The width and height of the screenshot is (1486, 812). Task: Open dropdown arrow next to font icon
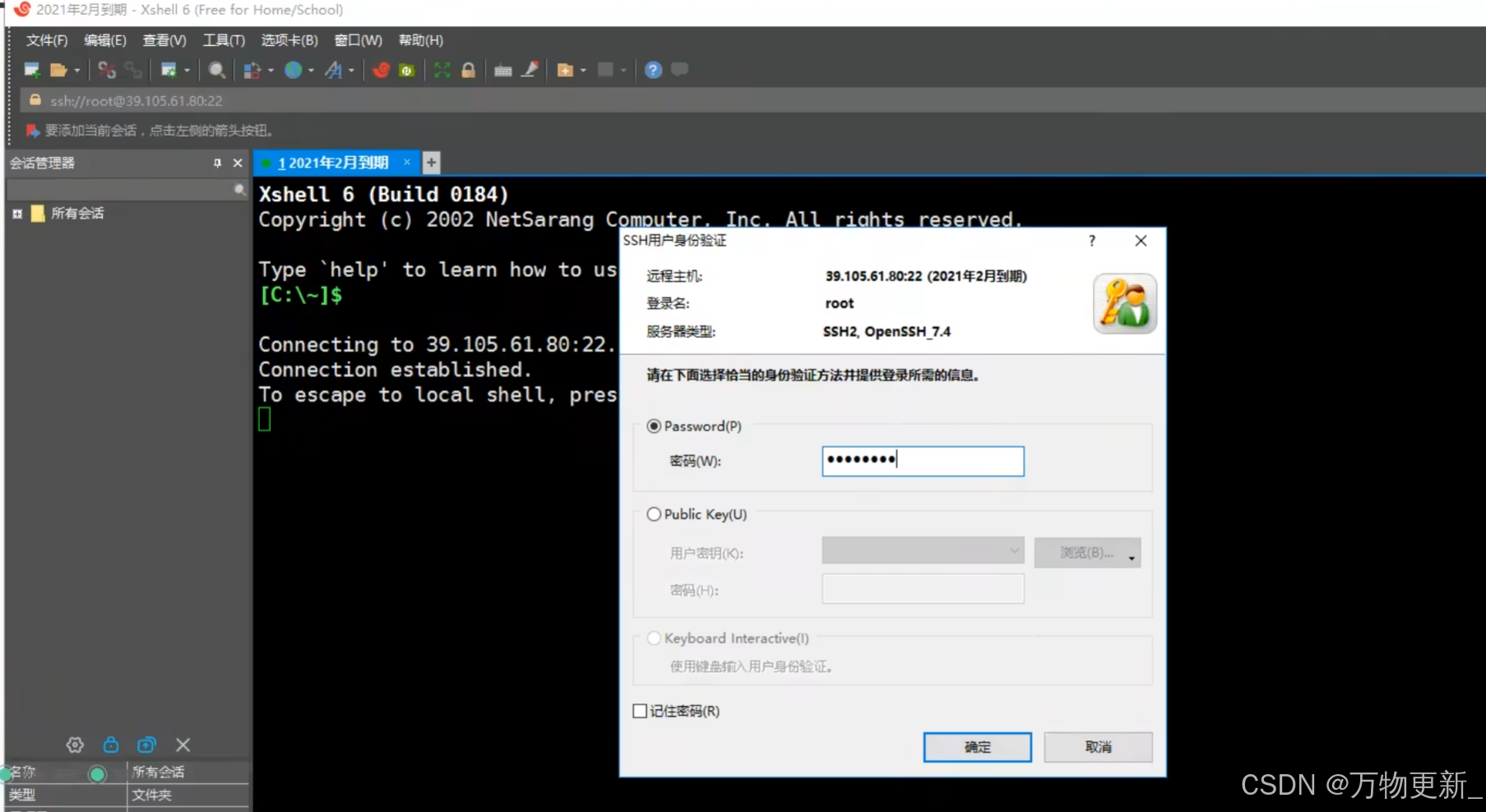[351, 70]
